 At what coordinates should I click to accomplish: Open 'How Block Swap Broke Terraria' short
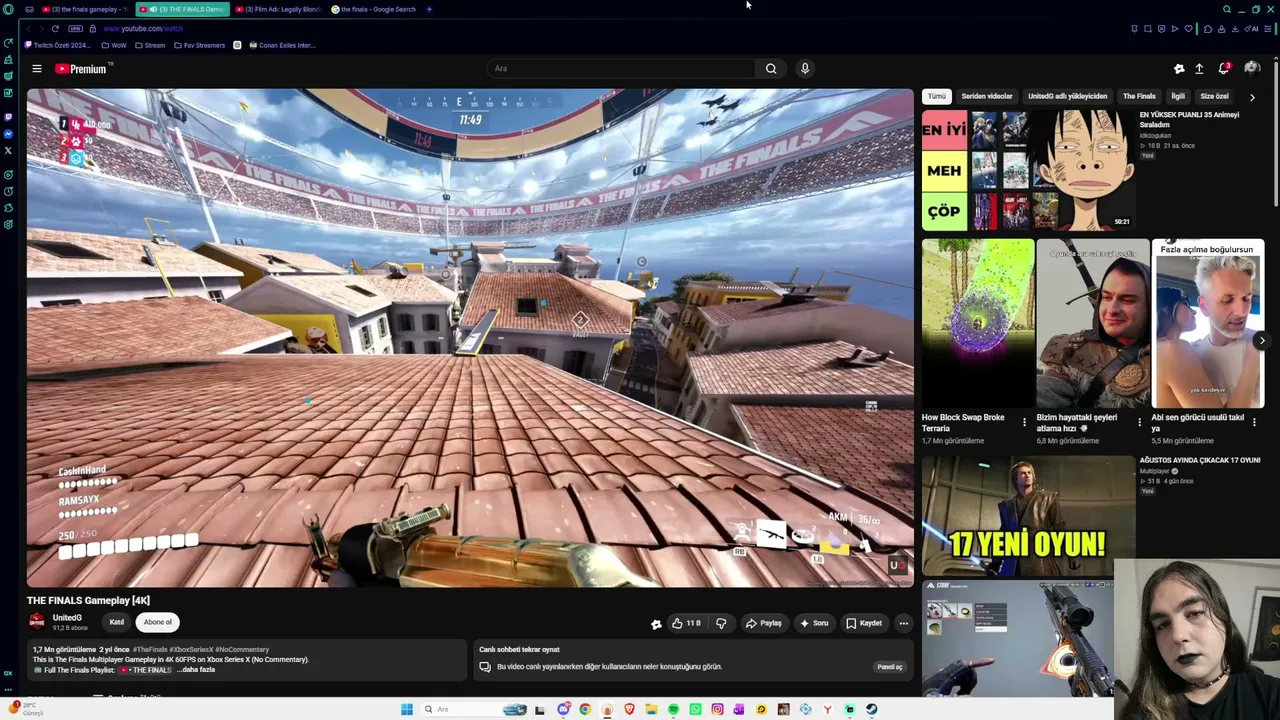coord(978,323)
